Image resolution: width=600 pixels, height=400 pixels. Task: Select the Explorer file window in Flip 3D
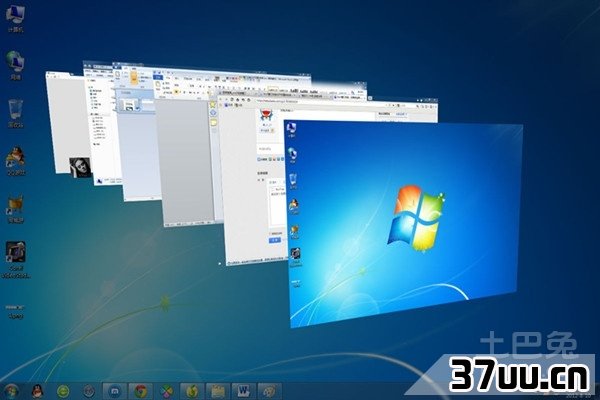tap(103, 126)
